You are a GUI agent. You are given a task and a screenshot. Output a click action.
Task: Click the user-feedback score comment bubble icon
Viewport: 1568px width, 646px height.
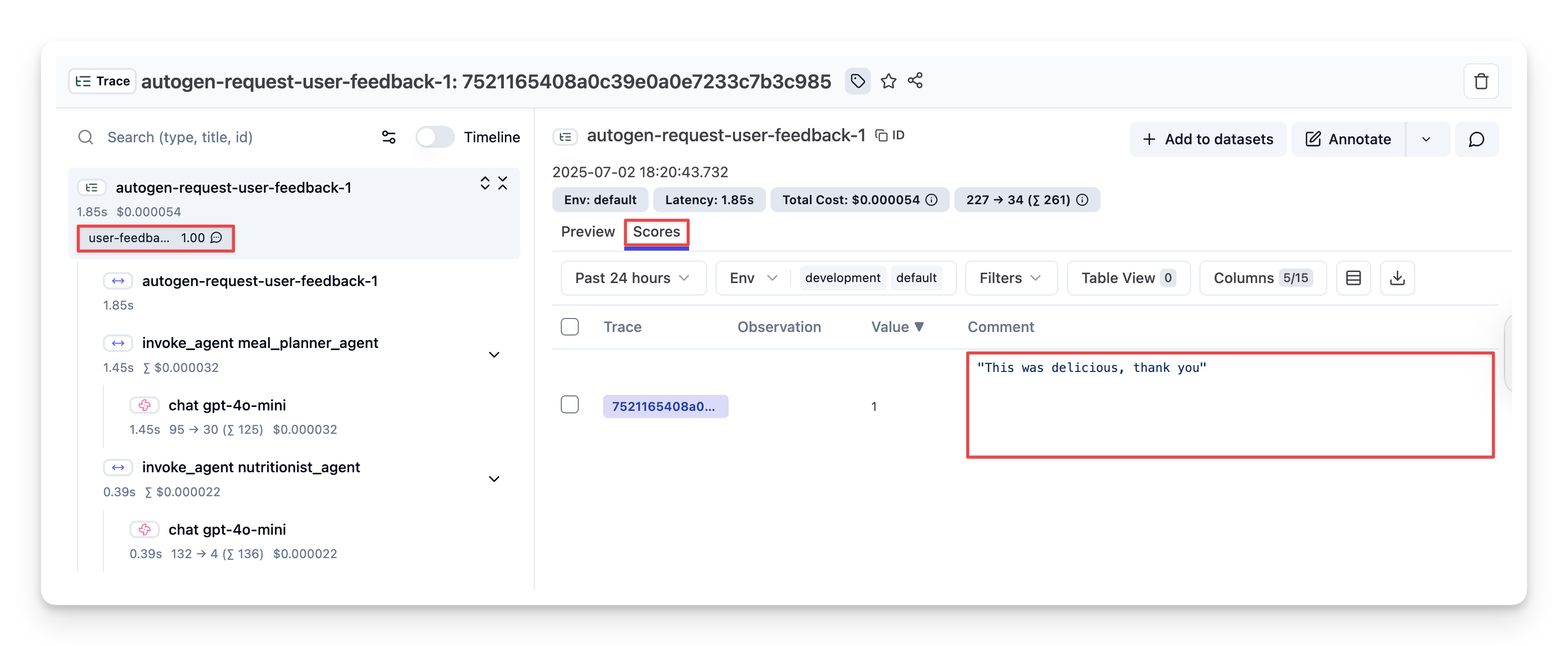[216, 238]
